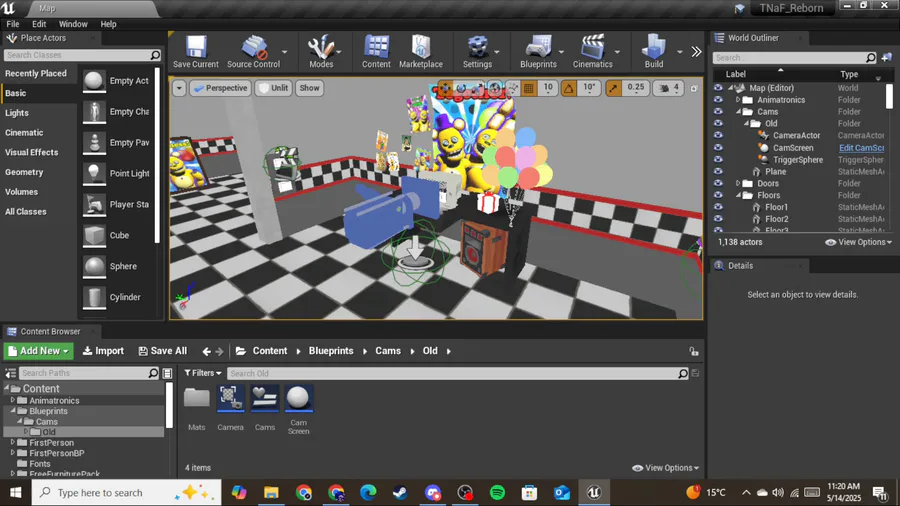Open the Show viewport menu button
This screenshot has width=900, height=506.
(x=309, y=88)
